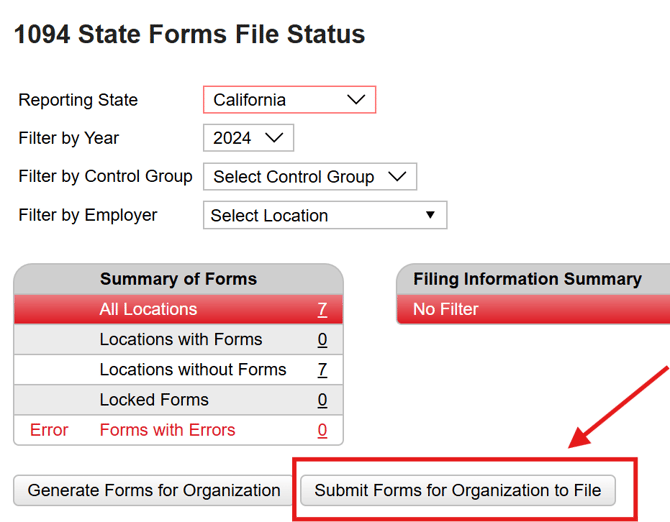Select the Locked Forms row label
670x522 pixels.
point(154,400)
